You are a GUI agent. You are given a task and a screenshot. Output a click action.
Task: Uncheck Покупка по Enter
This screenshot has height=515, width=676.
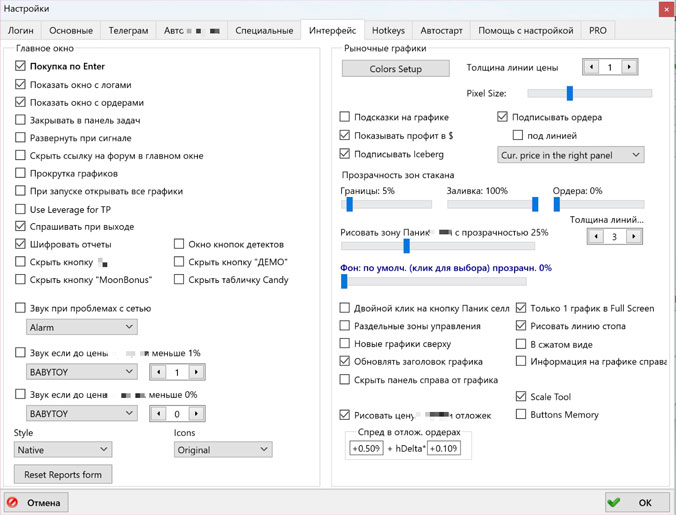pos(20,66)
